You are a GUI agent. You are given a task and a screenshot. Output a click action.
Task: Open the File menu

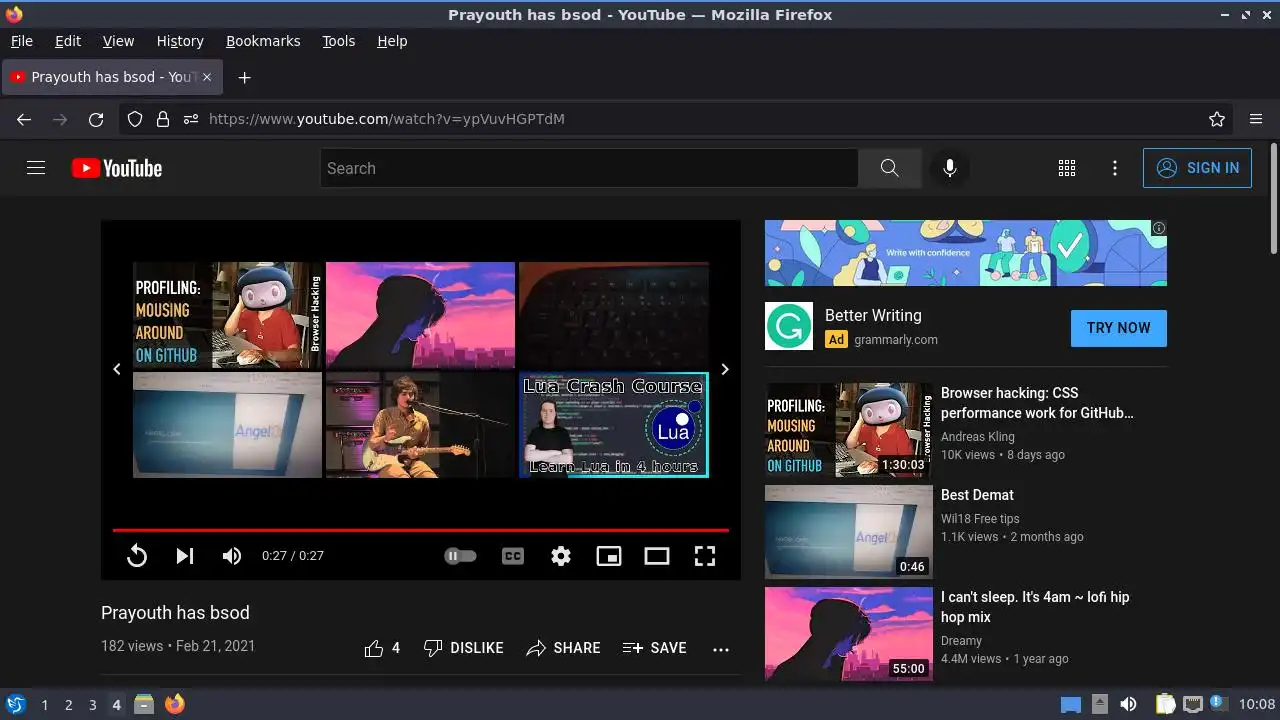(x=22, y=41)
